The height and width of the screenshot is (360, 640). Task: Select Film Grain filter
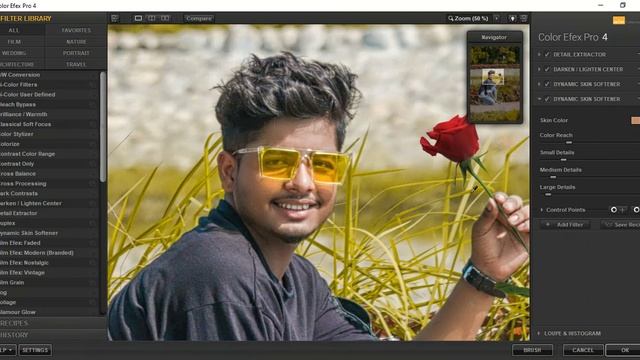(x=49, y=282)
